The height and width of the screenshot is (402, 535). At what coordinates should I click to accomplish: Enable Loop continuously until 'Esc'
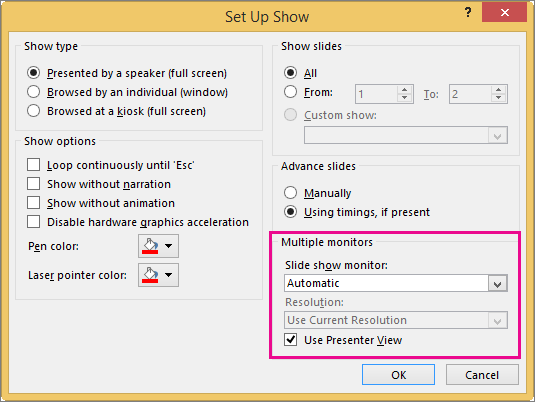[x=33, y=165]
